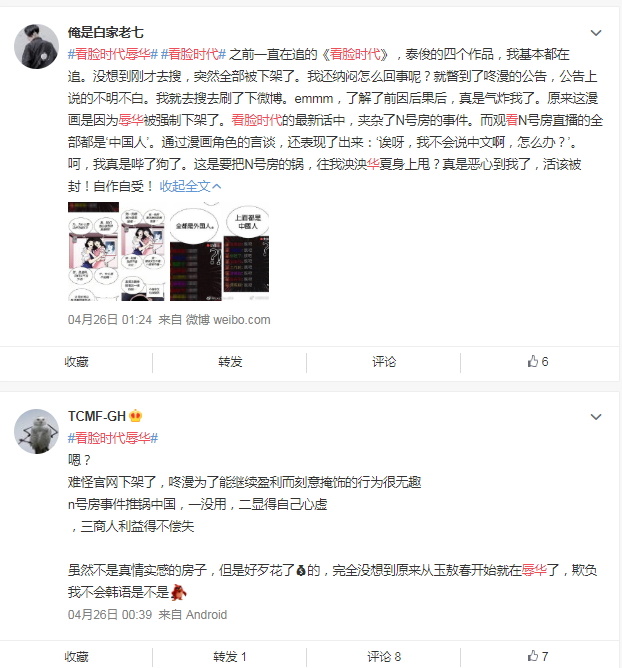Image resolution: width=622 pixels, height=668 pixels.
Task: Click 收藏 on the first post
Action: pyautogui.click(x=76, y=362)
